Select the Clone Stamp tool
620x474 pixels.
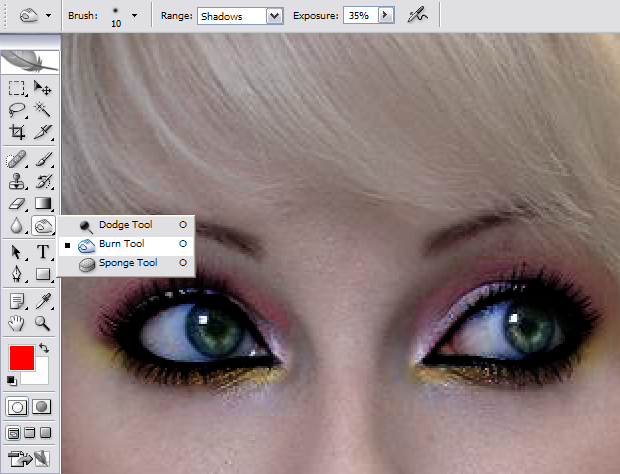17,181
